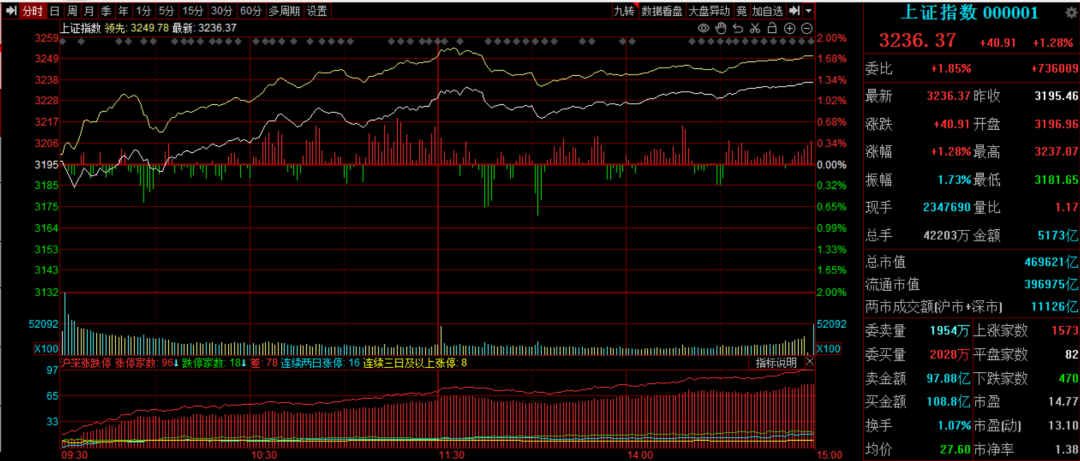Image resolution: width=1080 pixels, height=461 pixels.
Task: Click the 连续三日及以上涨停 8 label
Action: tap(416, 362)
